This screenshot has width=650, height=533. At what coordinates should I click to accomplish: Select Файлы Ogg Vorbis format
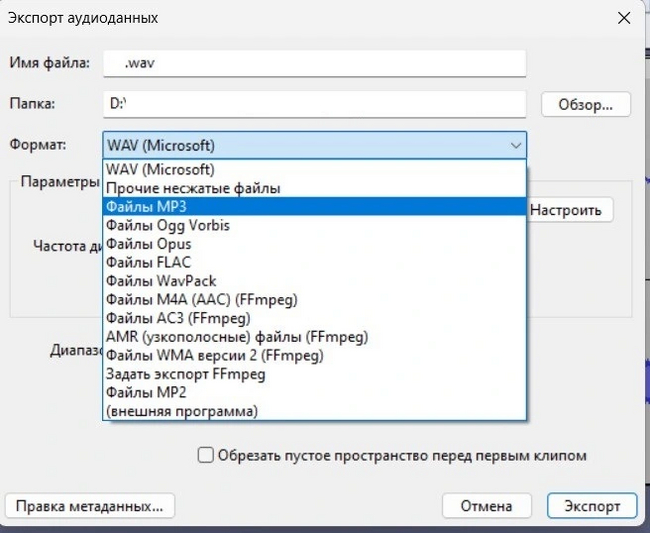tap(167, 225)
